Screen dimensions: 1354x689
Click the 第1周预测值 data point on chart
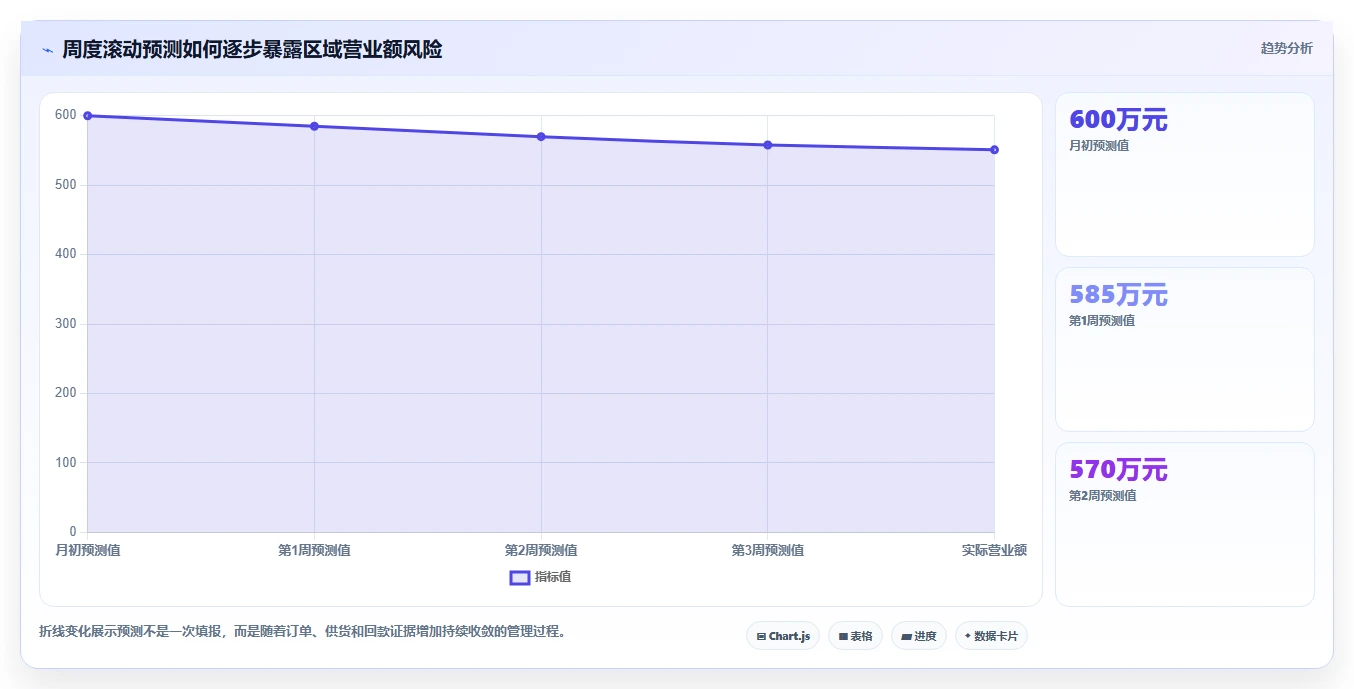point(314,126)
